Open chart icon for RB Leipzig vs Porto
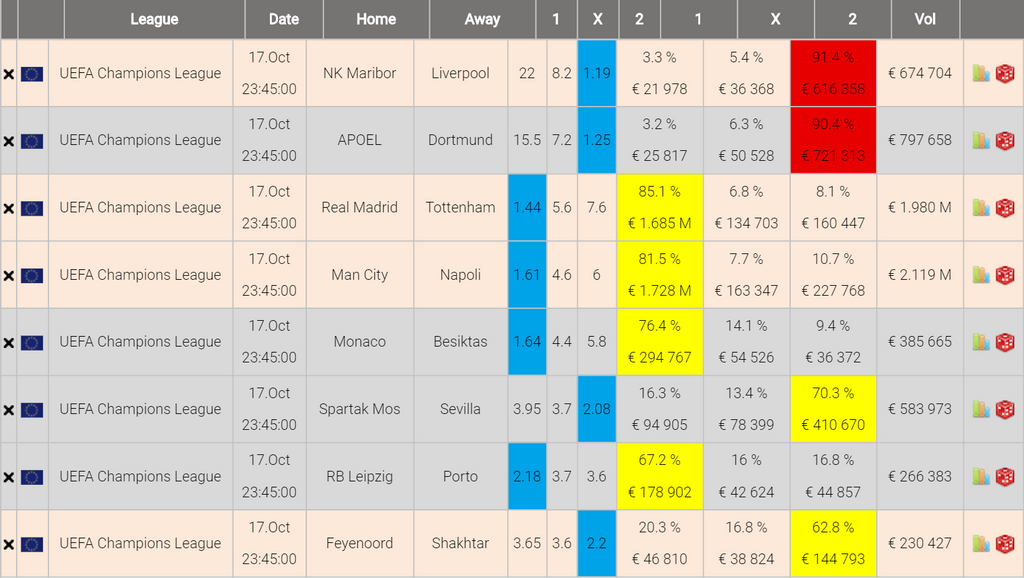 (981, 477)
